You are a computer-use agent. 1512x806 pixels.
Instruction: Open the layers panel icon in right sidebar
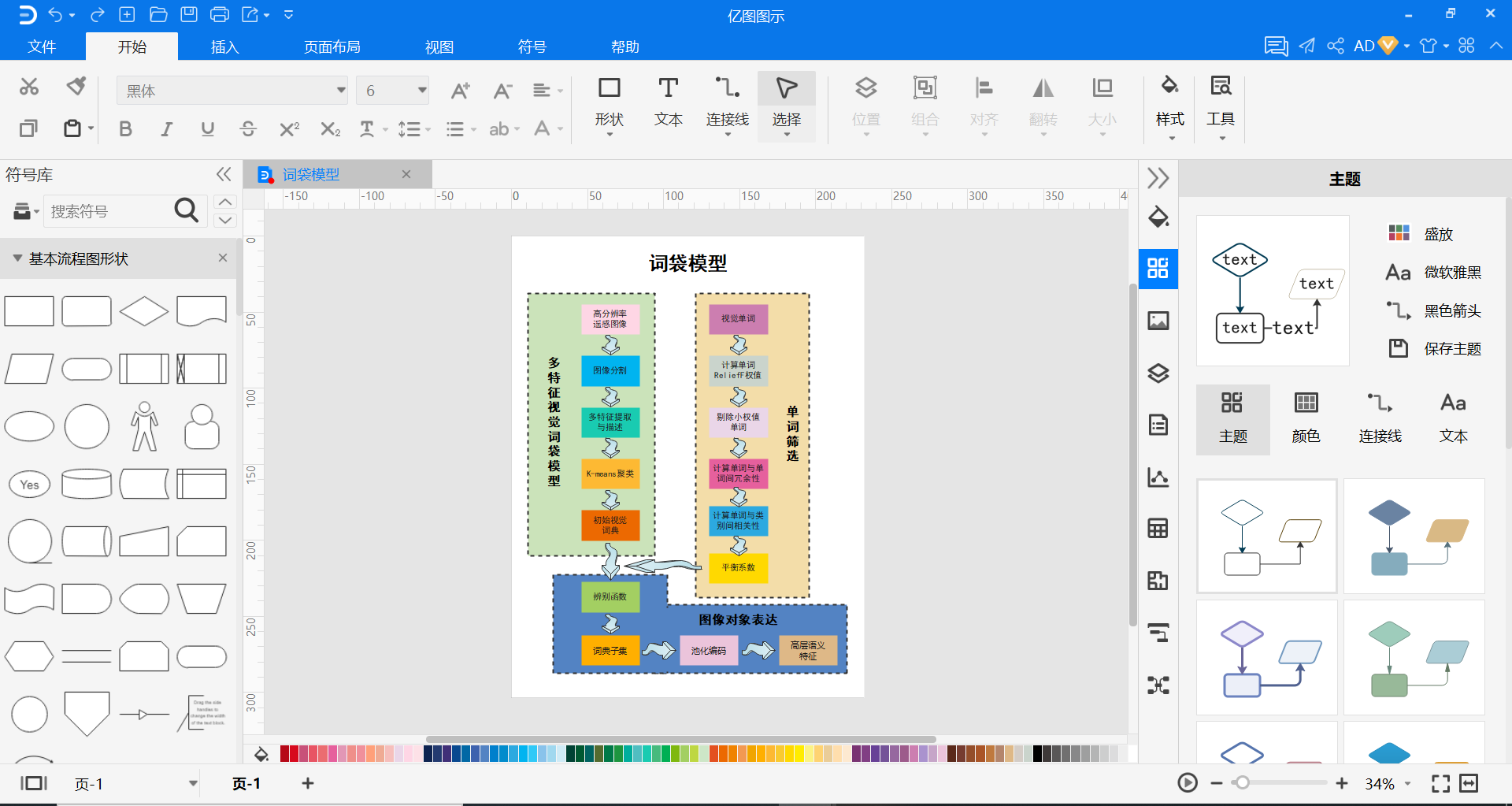pyautogui.click(x=1158, y=373)
